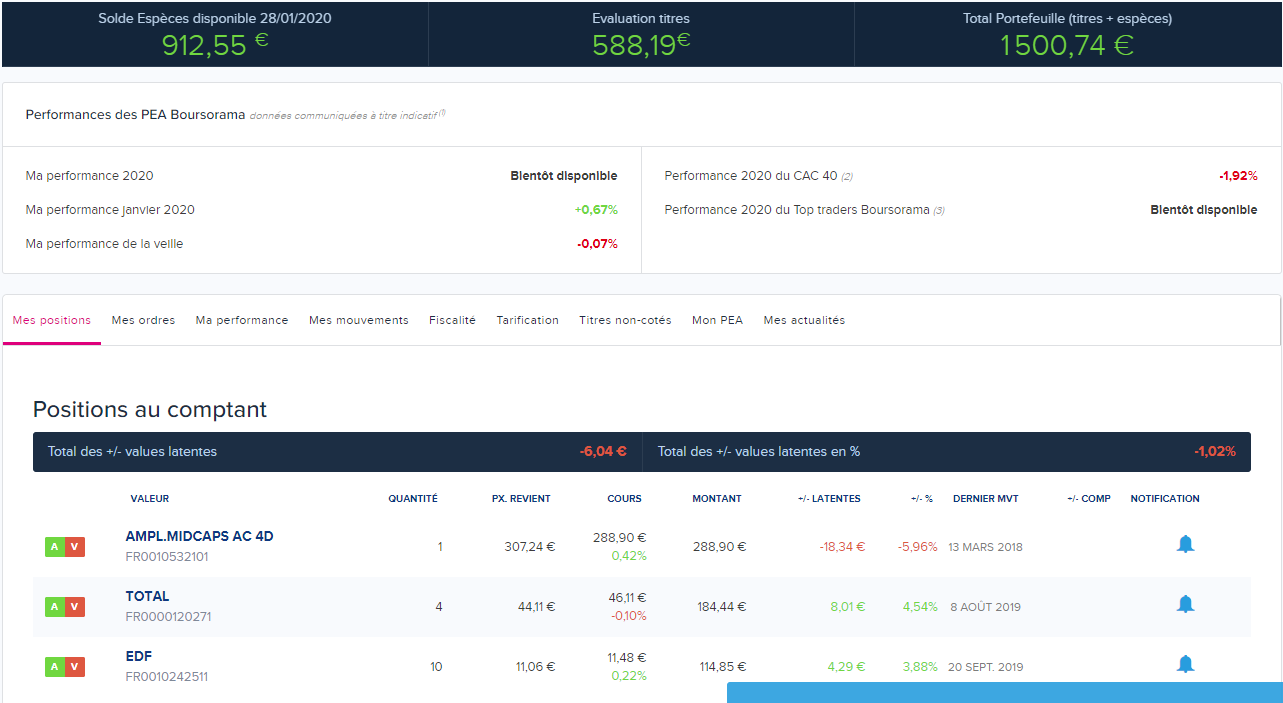Switch to Ma performance tab
The image size is (1283, 703).
[x=242, y=320]
